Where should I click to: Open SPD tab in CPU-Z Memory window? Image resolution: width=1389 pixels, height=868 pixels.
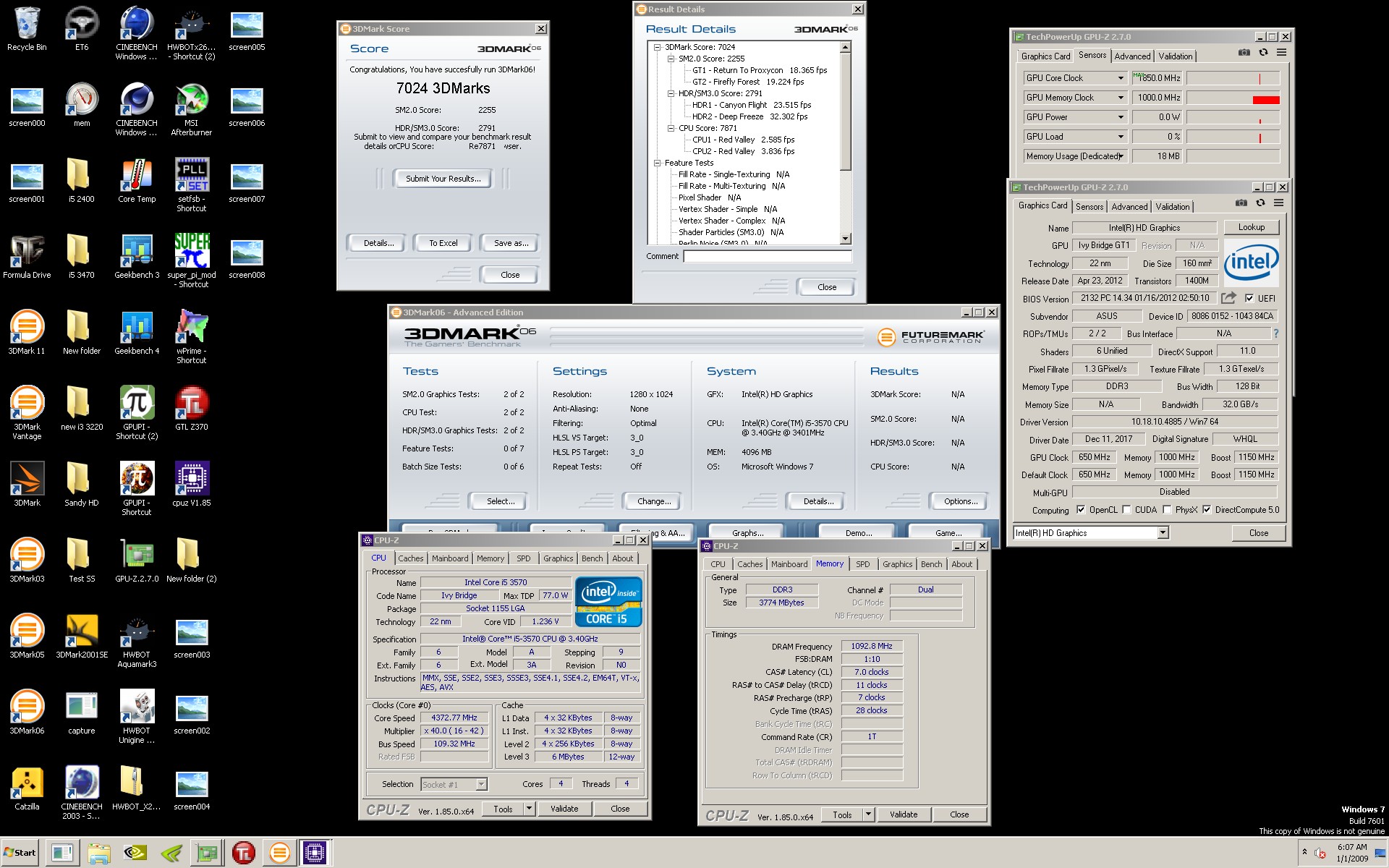[863, 564]
